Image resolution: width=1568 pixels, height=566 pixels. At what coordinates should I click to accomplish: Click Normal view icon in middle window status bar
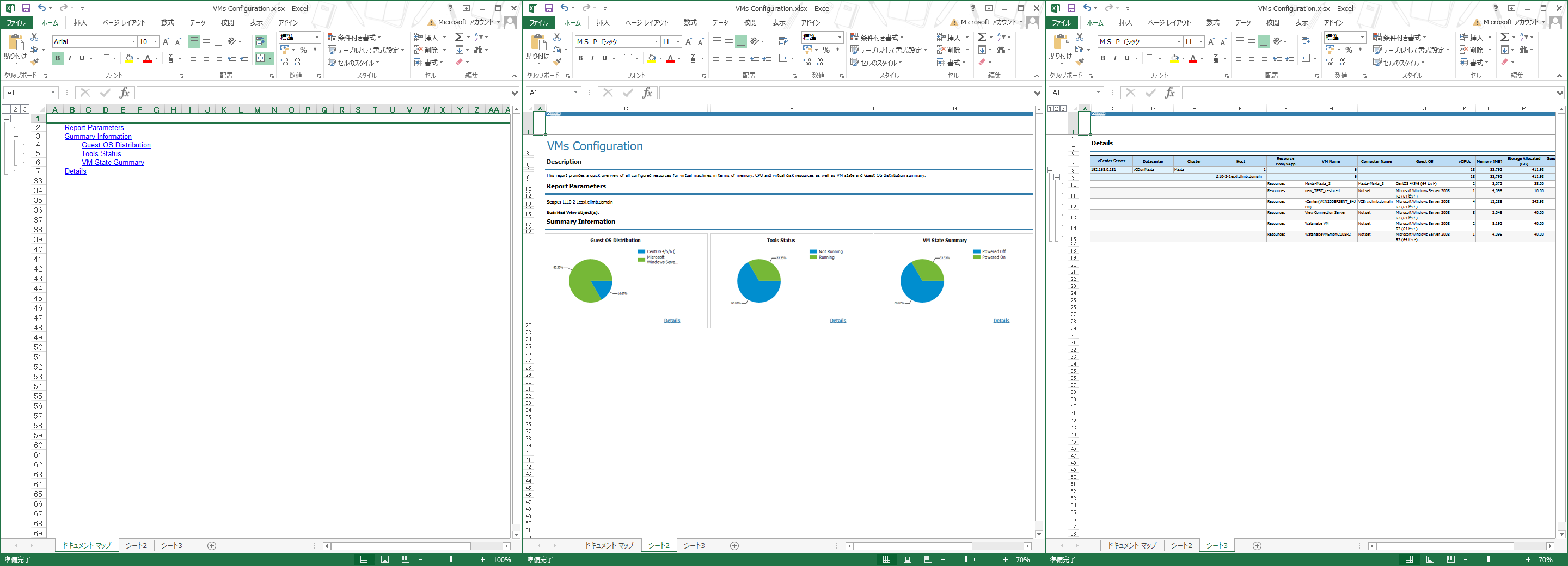click(886, 559)
